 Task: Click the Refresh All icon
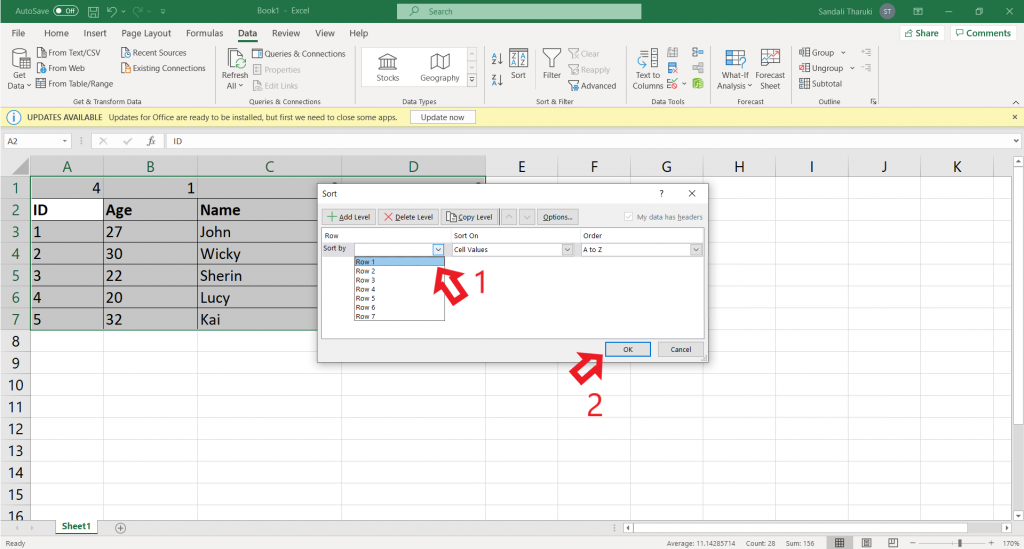[235, 60]
